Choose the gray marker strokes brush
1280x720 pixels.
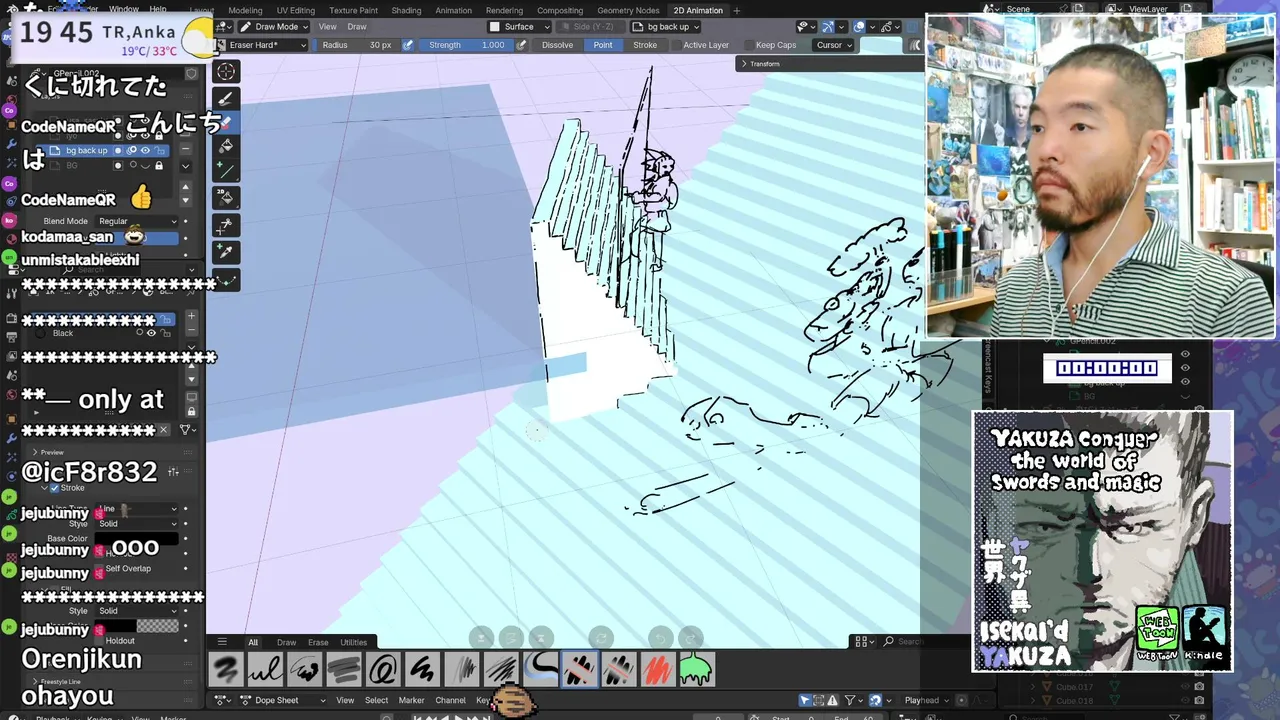(343, 669)
